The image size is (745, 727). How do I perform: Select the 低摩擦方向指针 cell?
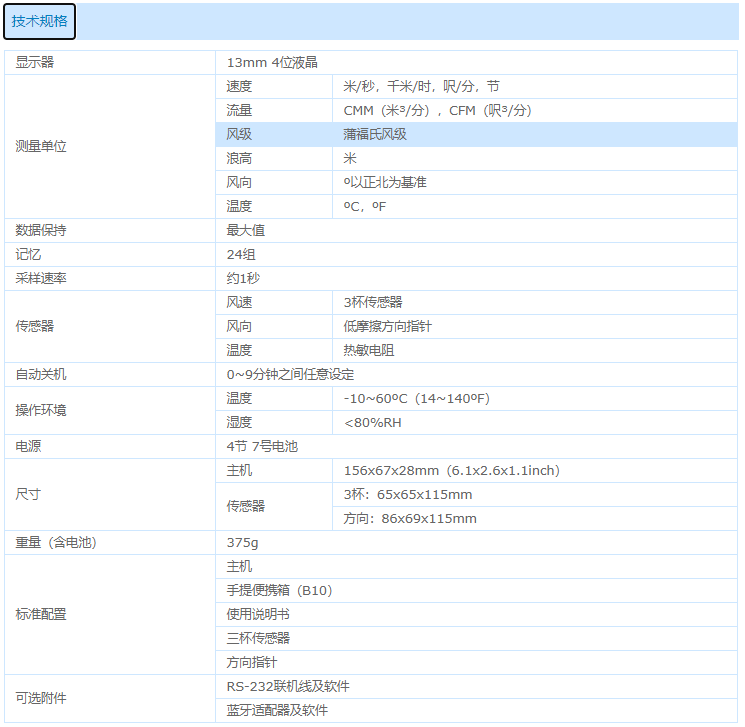point(387,326)
